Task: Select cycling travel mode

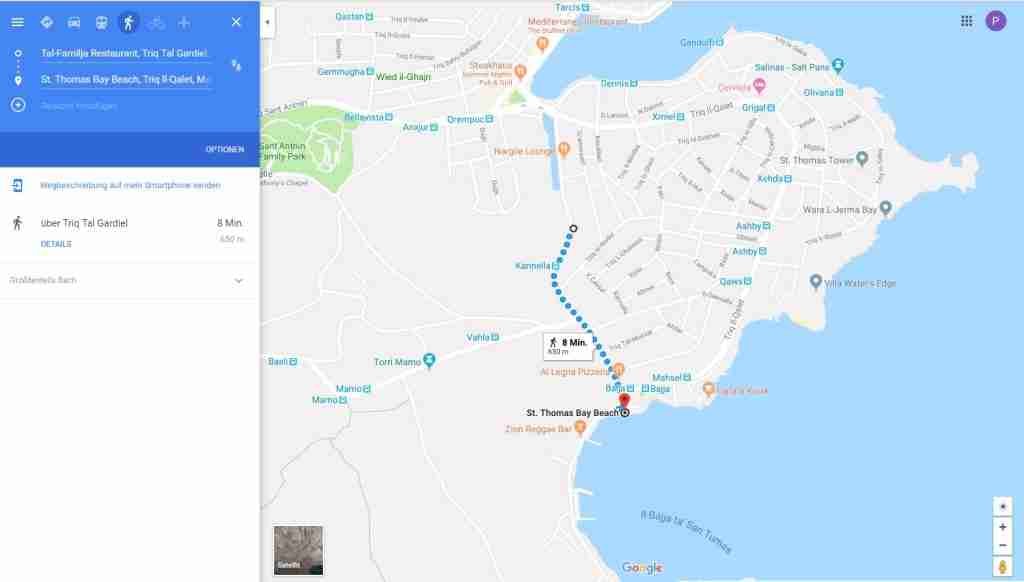Action: (156, 22)
